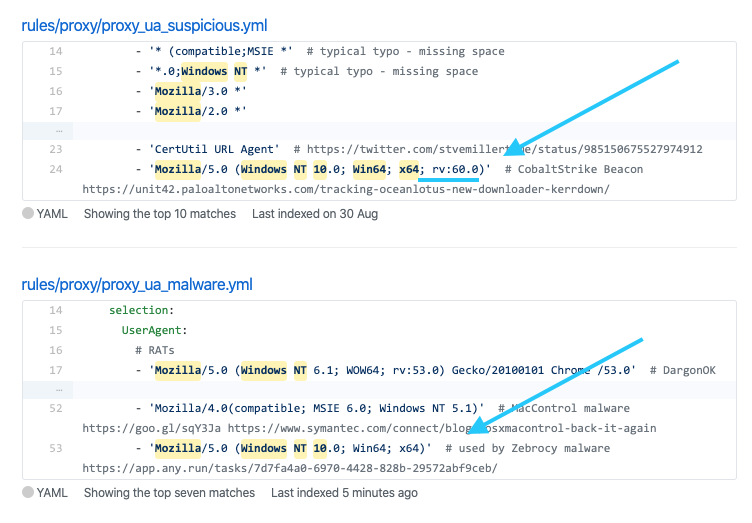The height and width of the screenshot is (523, 752).
Task: Click the '(compatible;MSIE *' rule on line 14
Action: 221,51
